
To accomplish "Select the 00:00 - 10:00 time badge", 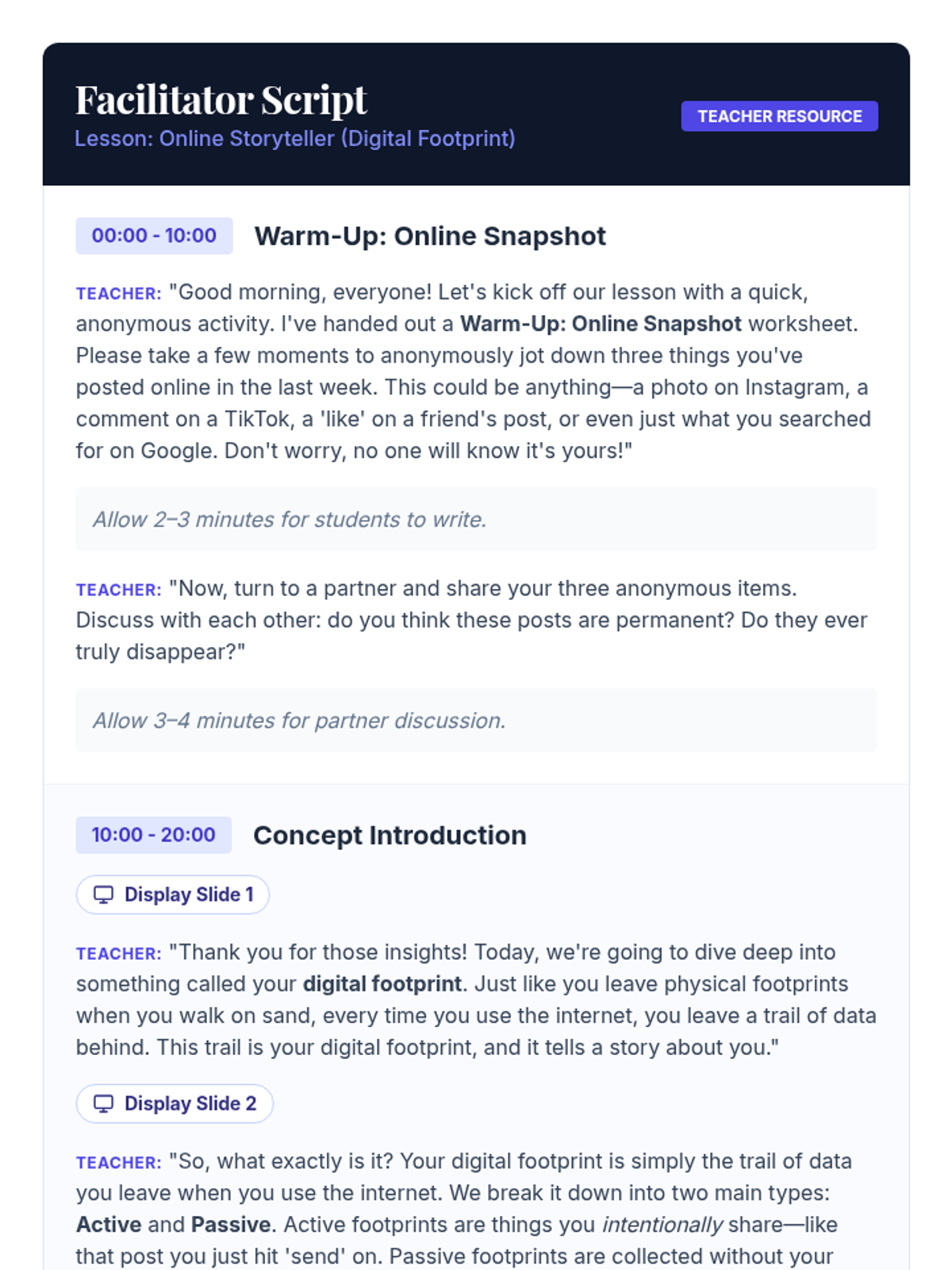I will coord(154,236).
